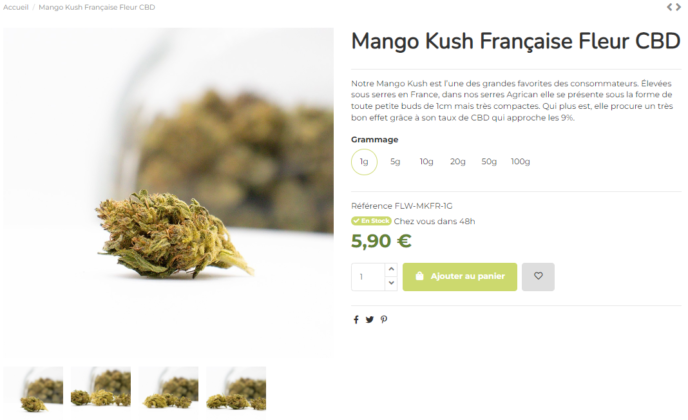This screenshot has width=688, height=420.
Task: Click the quantity input field
Action: [369, 277]
